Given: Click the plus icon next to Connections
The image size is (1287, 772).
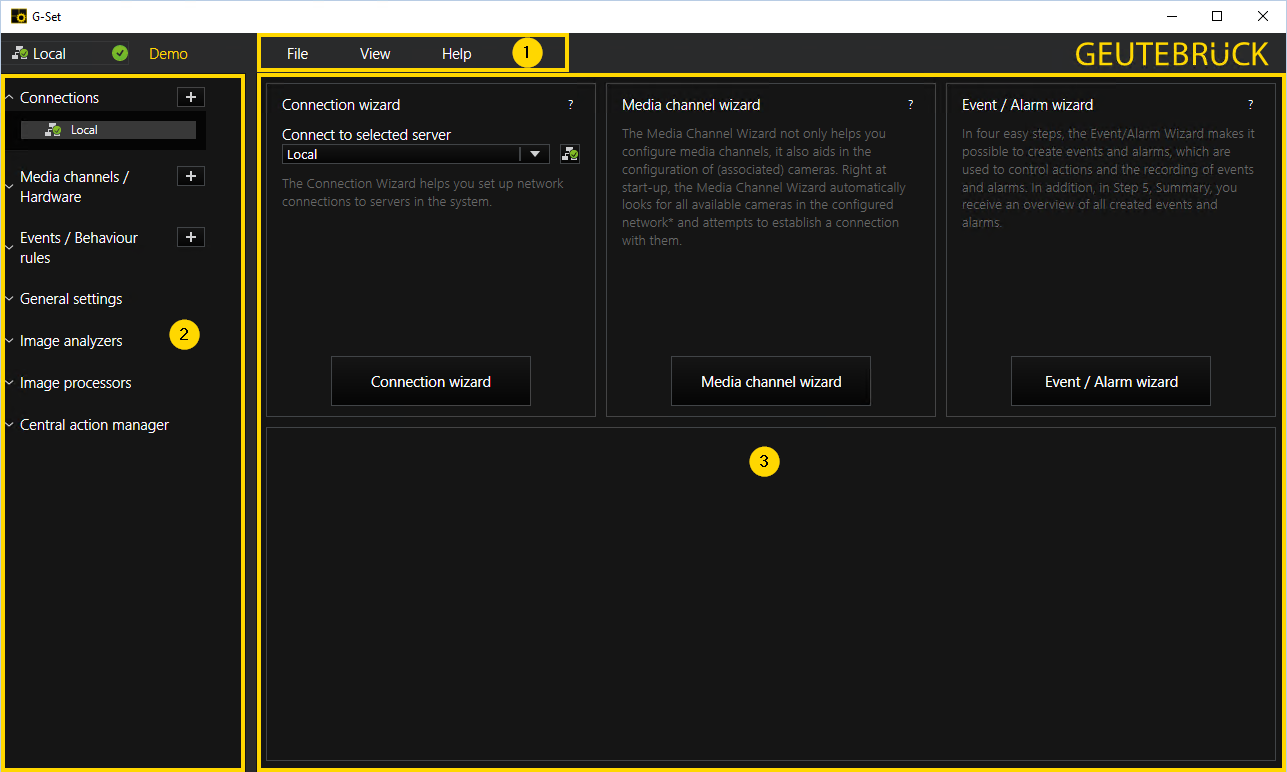Looking at the screenshot, I should click(191, 97).
